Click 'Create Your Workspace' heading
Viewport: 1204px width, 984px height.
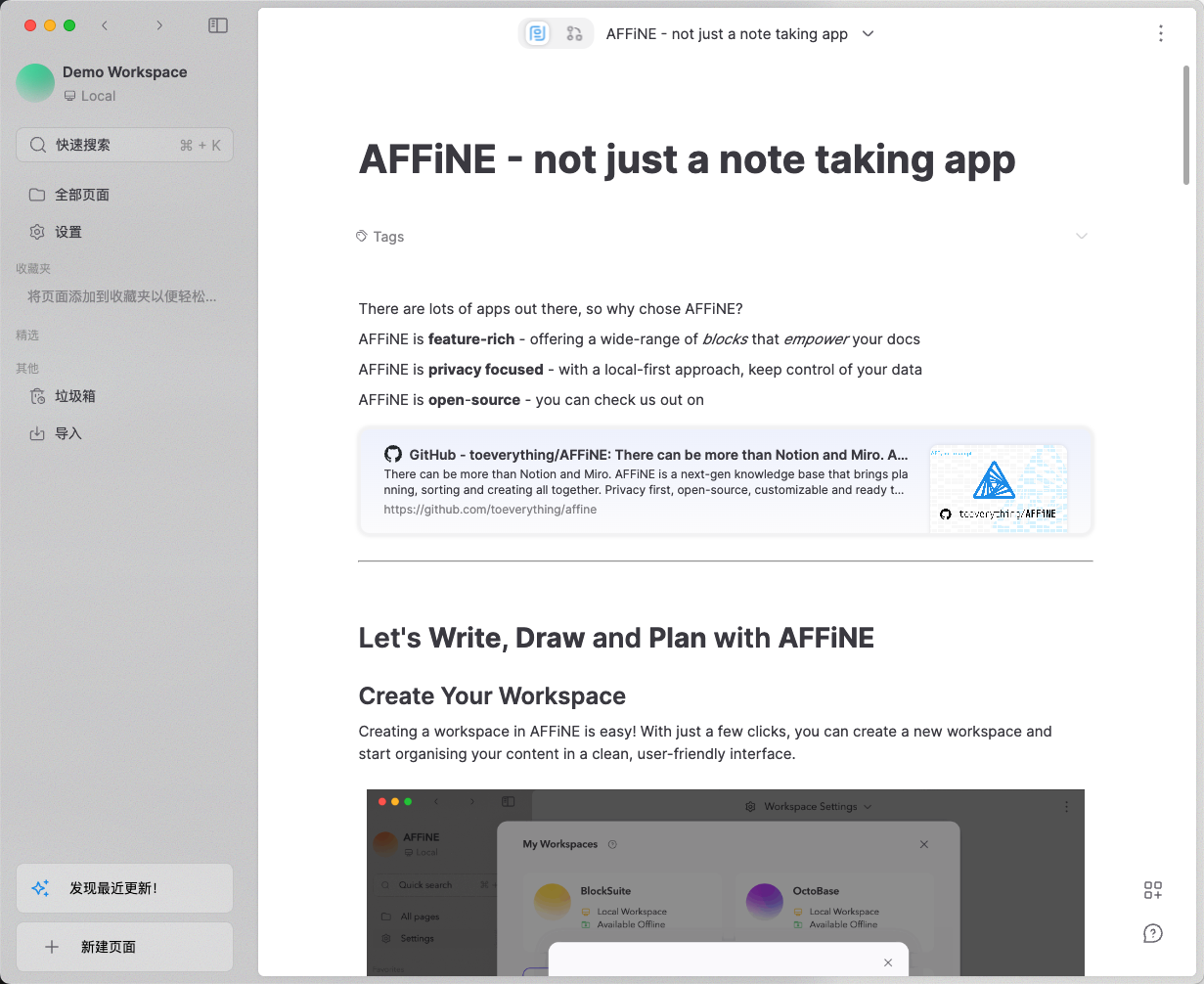pyautogui.click(x=492, y=695)
